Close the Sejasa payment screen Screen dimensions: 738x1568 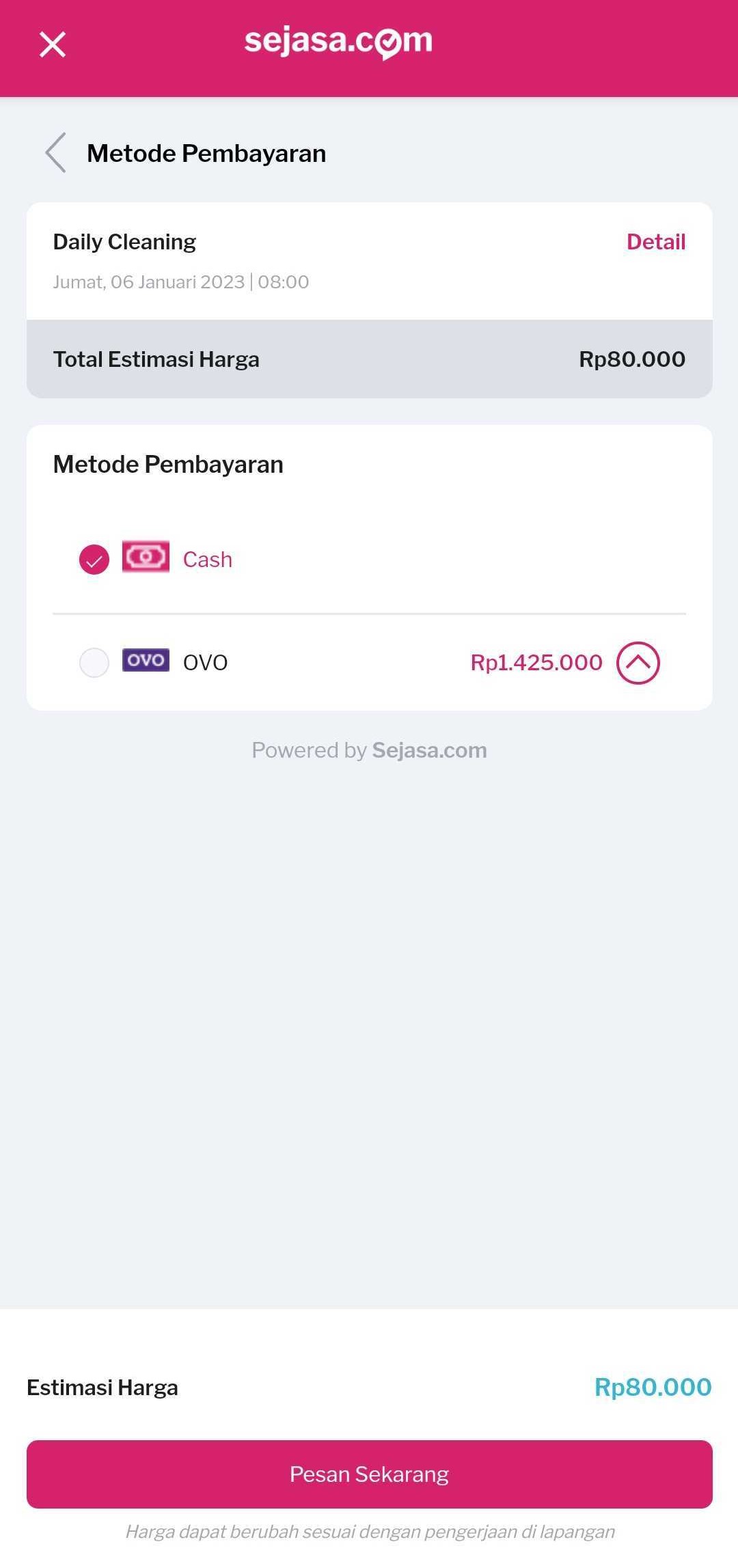pyautogui.click(x=53, y=45)
